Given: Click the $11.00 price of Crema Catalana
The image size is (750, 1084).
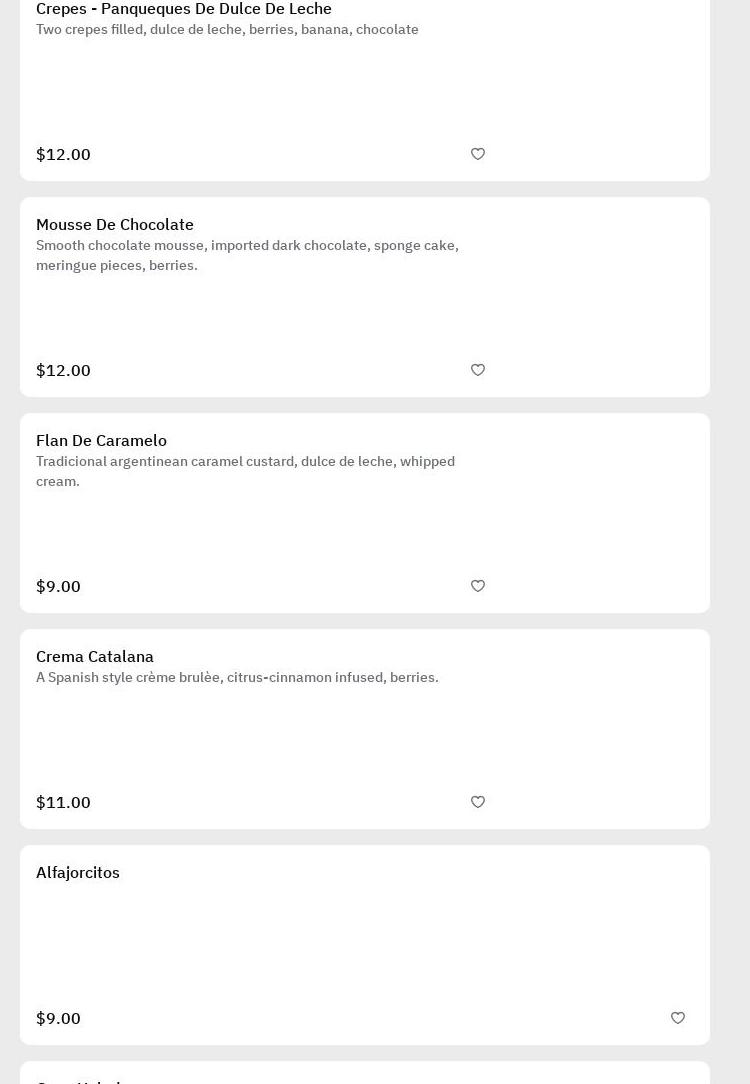Looking at the screenshot, I should [63, 802].
